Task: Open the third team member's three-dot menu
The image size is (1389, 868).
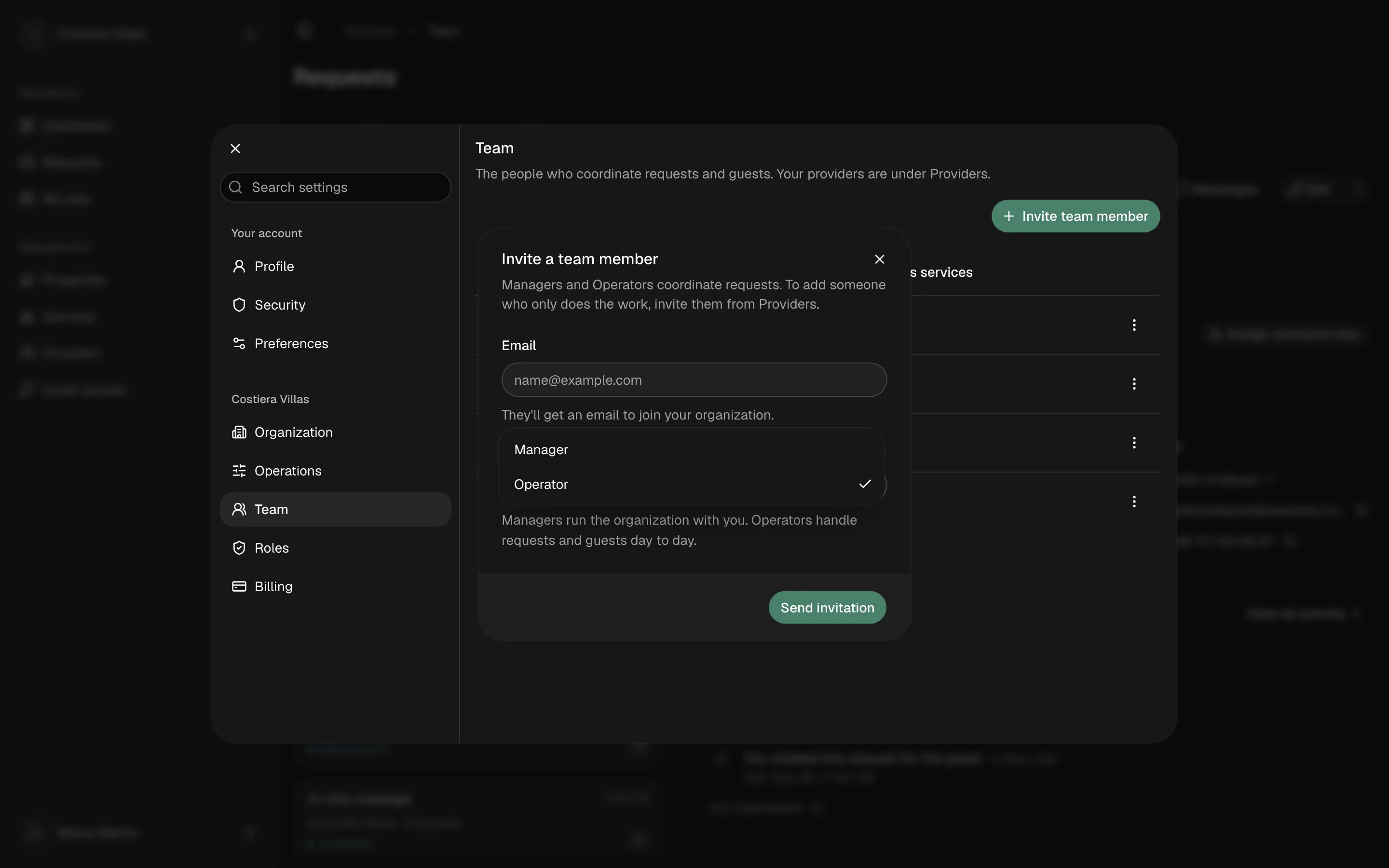Action: pyautogui.click(x=1134, y=443)
